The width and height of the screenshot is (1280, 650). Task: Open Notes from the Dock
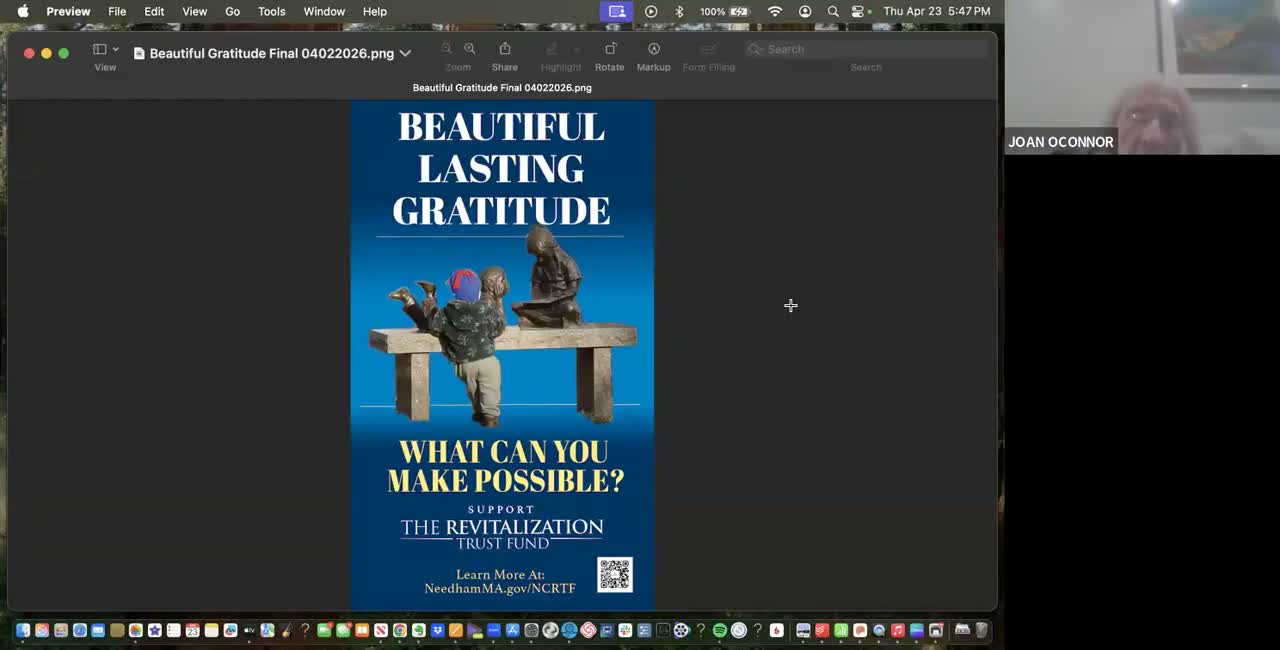(x=211, y=630)
